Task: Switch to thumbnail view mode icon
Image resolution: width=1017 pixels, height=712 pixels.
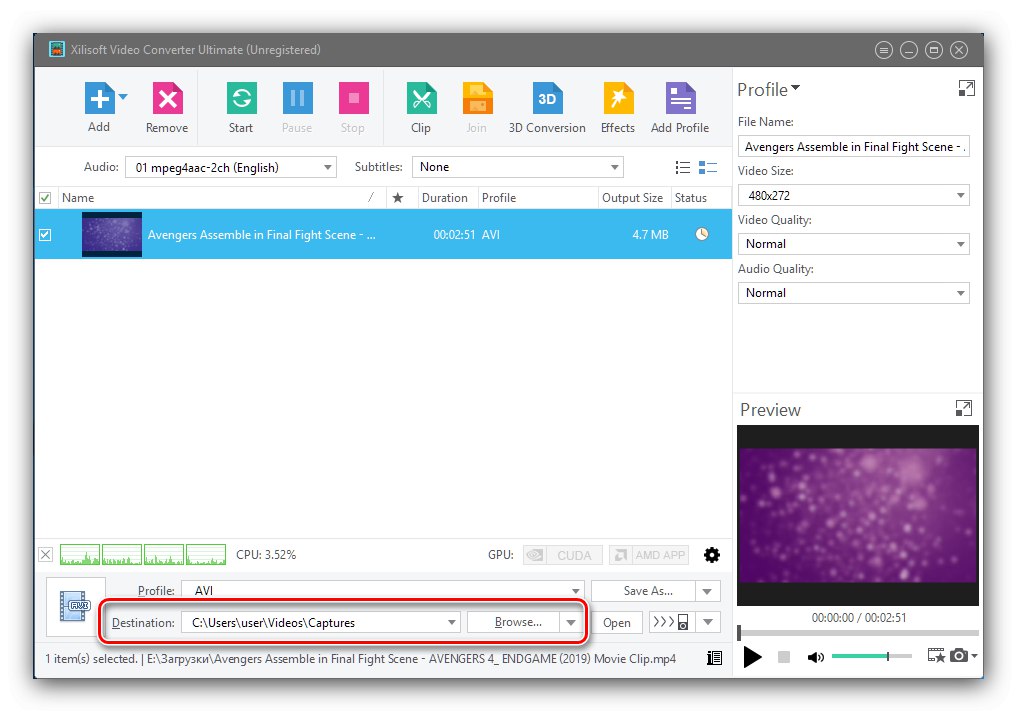Action: [707, 168]
